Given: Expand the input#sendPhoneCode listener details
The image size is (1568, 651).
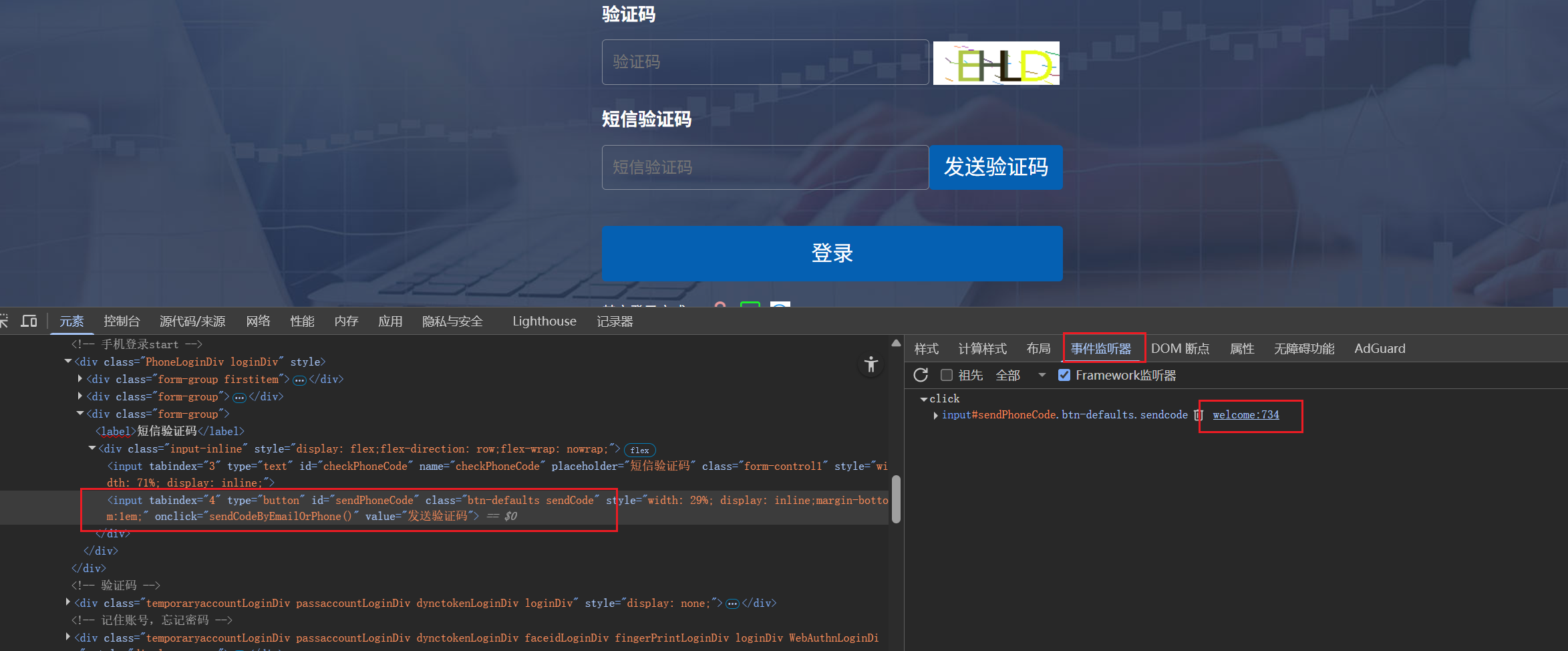Looking at the screenshot, I should point(935,415).
